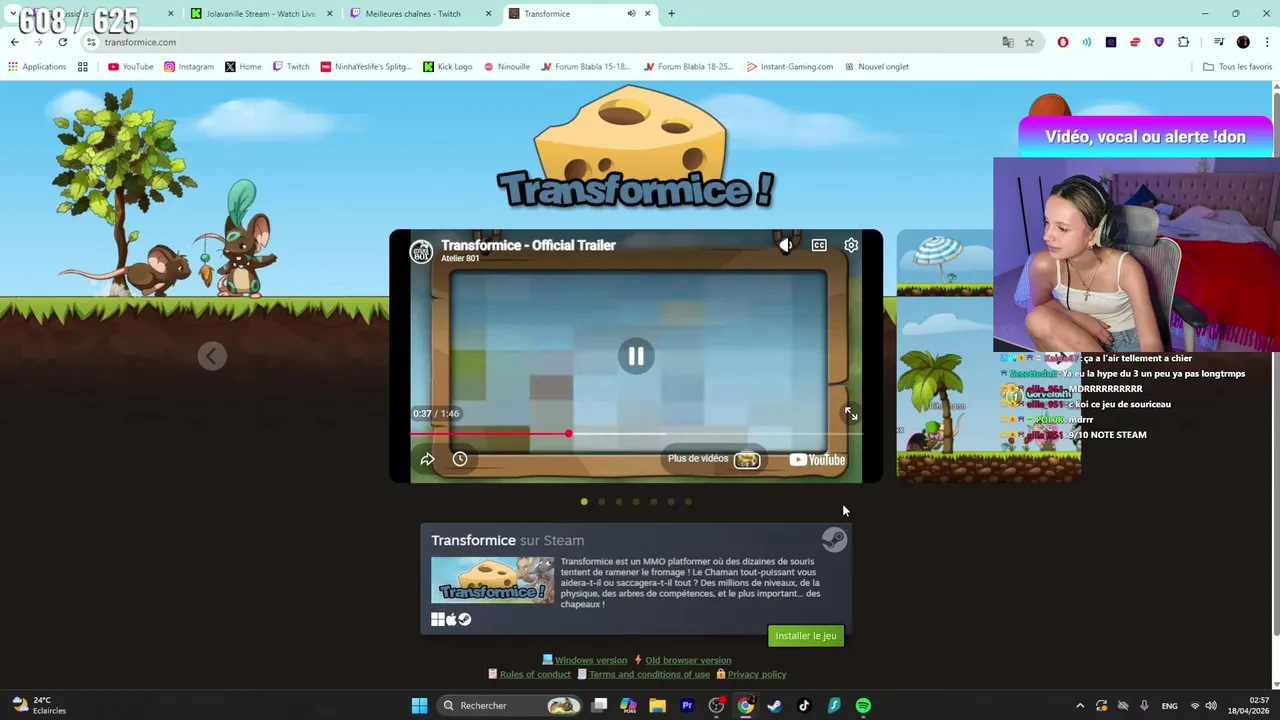Click the Transformice sur Steam title
Image resolution: width=1280 pixels, height=720 pixels.
(x=507, y=540)
